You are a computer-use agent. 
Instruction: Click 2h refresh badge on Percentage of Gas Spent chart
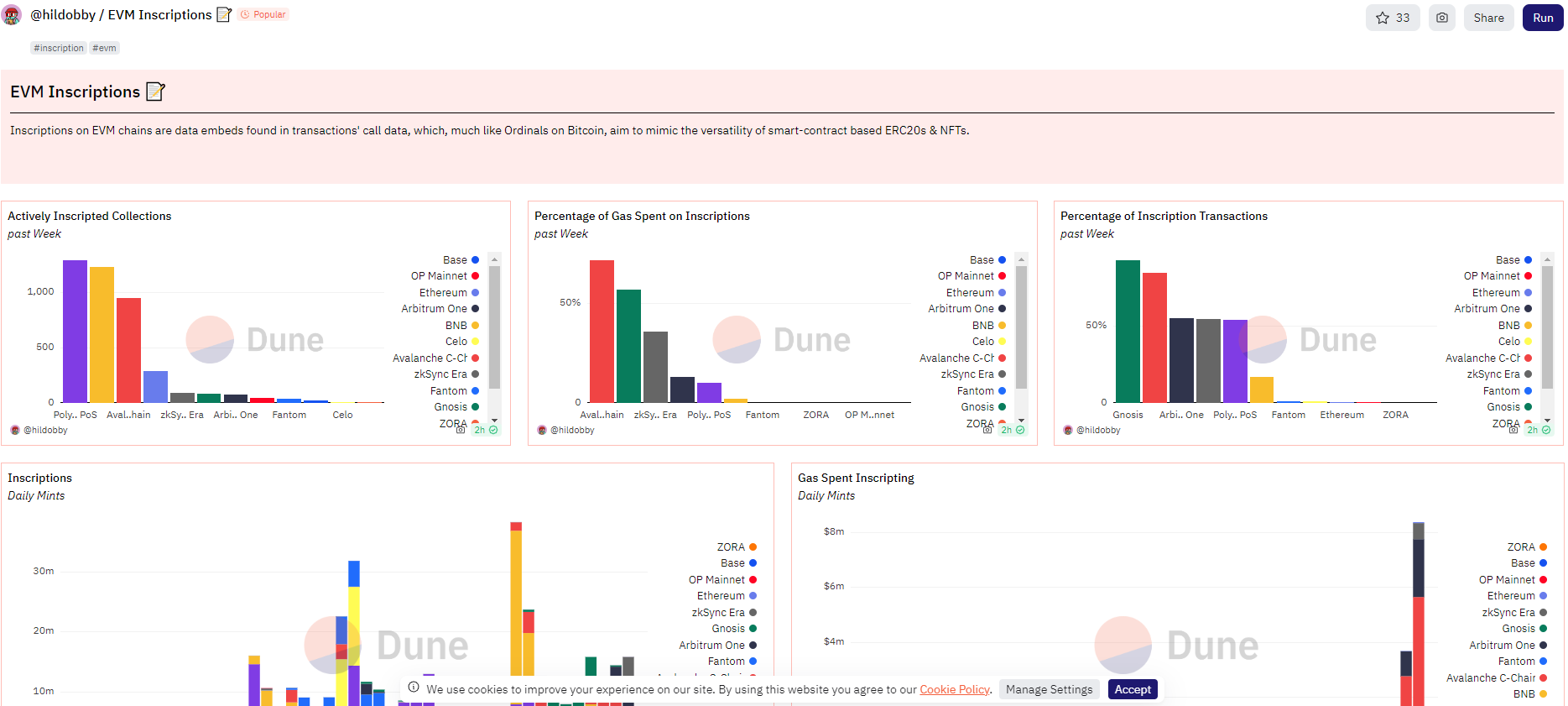point(1013,430)
